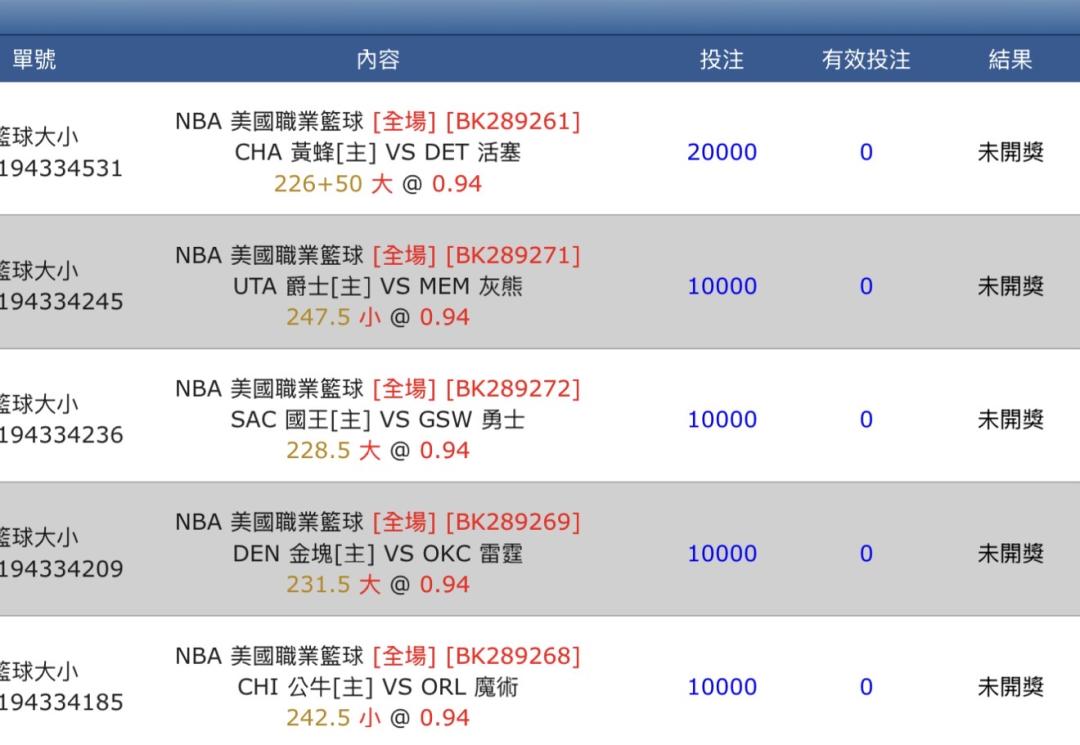Select order number 194334236
1080x745 pixels.
pos(60,435)
